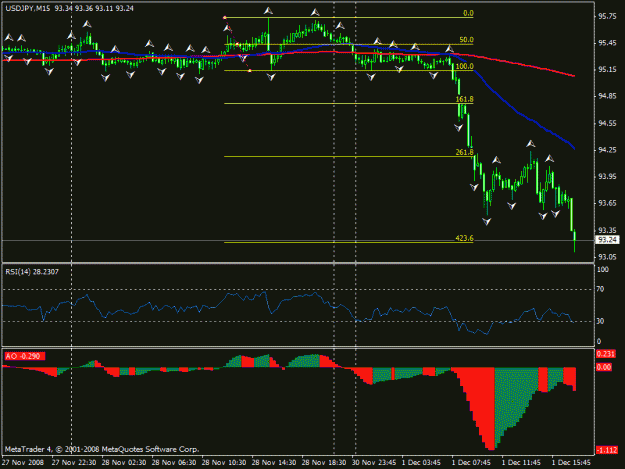
Task: Click the RSI scale value 30
Action: [600, 321]
